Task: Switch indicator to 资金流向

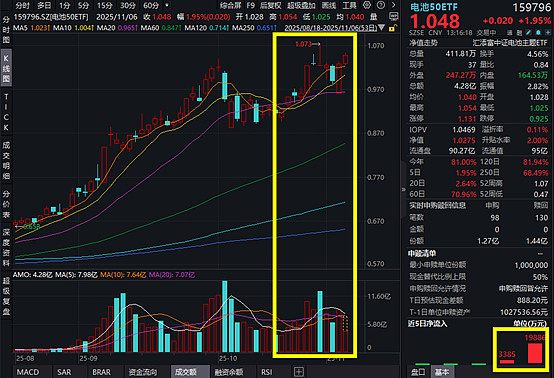Action: 142,372
